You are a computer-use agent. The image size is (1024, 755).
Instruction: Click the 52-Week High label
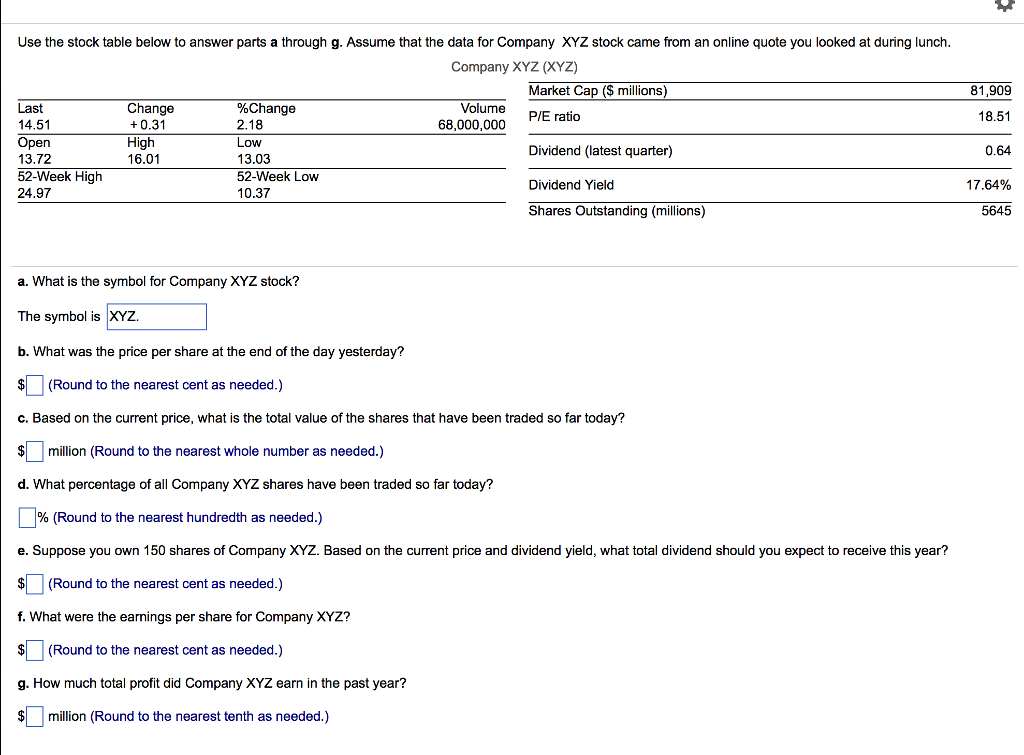pos(60,176)
